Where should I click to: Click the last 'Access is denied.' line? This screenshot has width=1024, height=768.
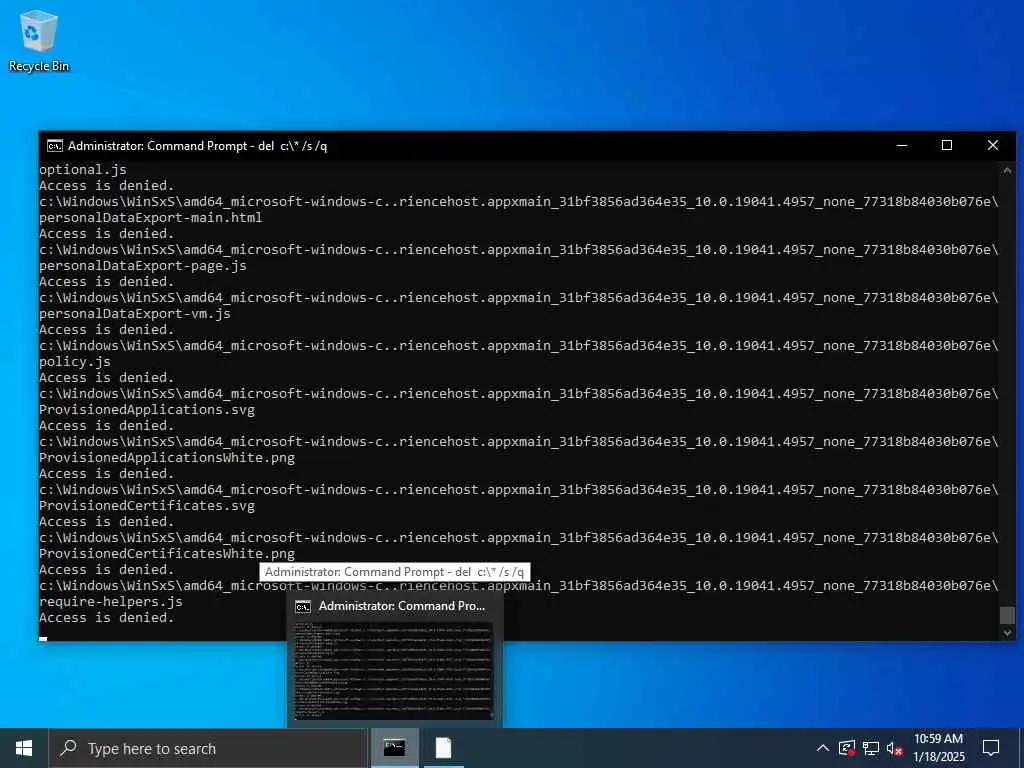[x=107, y=618]
